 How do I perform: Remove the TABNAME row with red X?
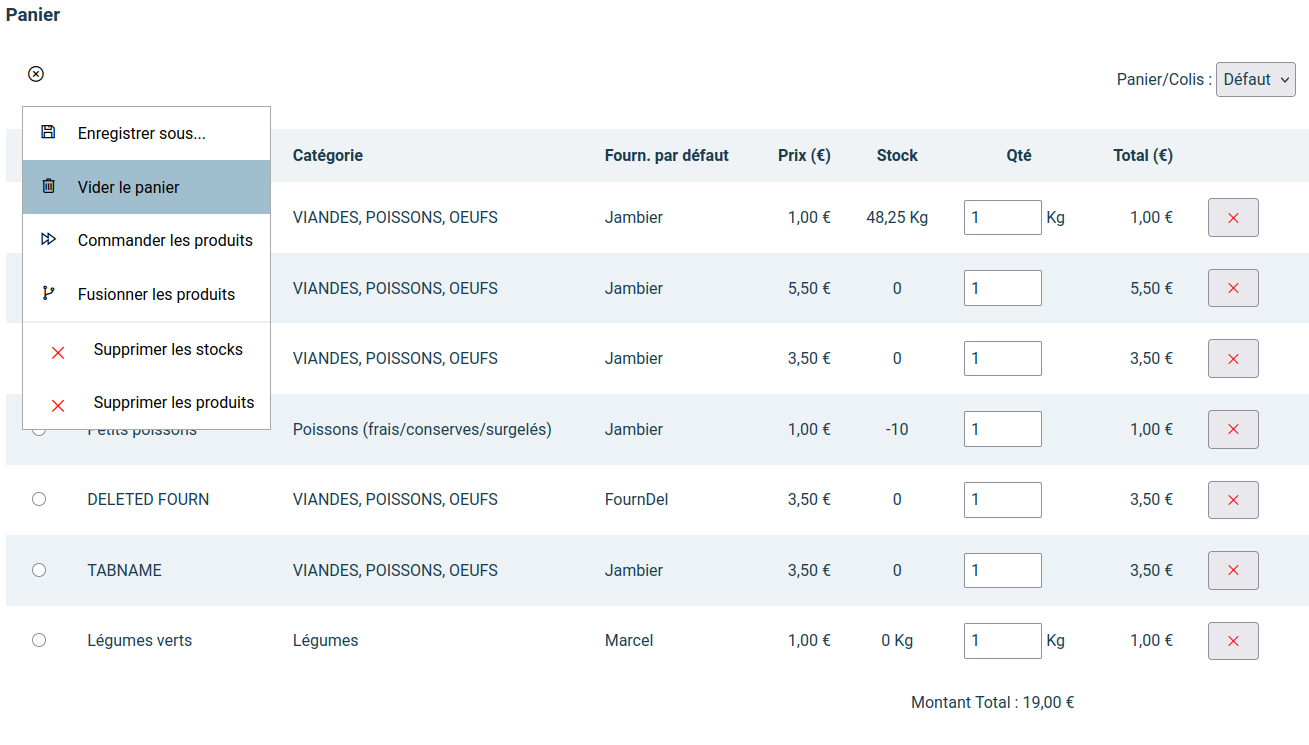[x=1233, y=570]
